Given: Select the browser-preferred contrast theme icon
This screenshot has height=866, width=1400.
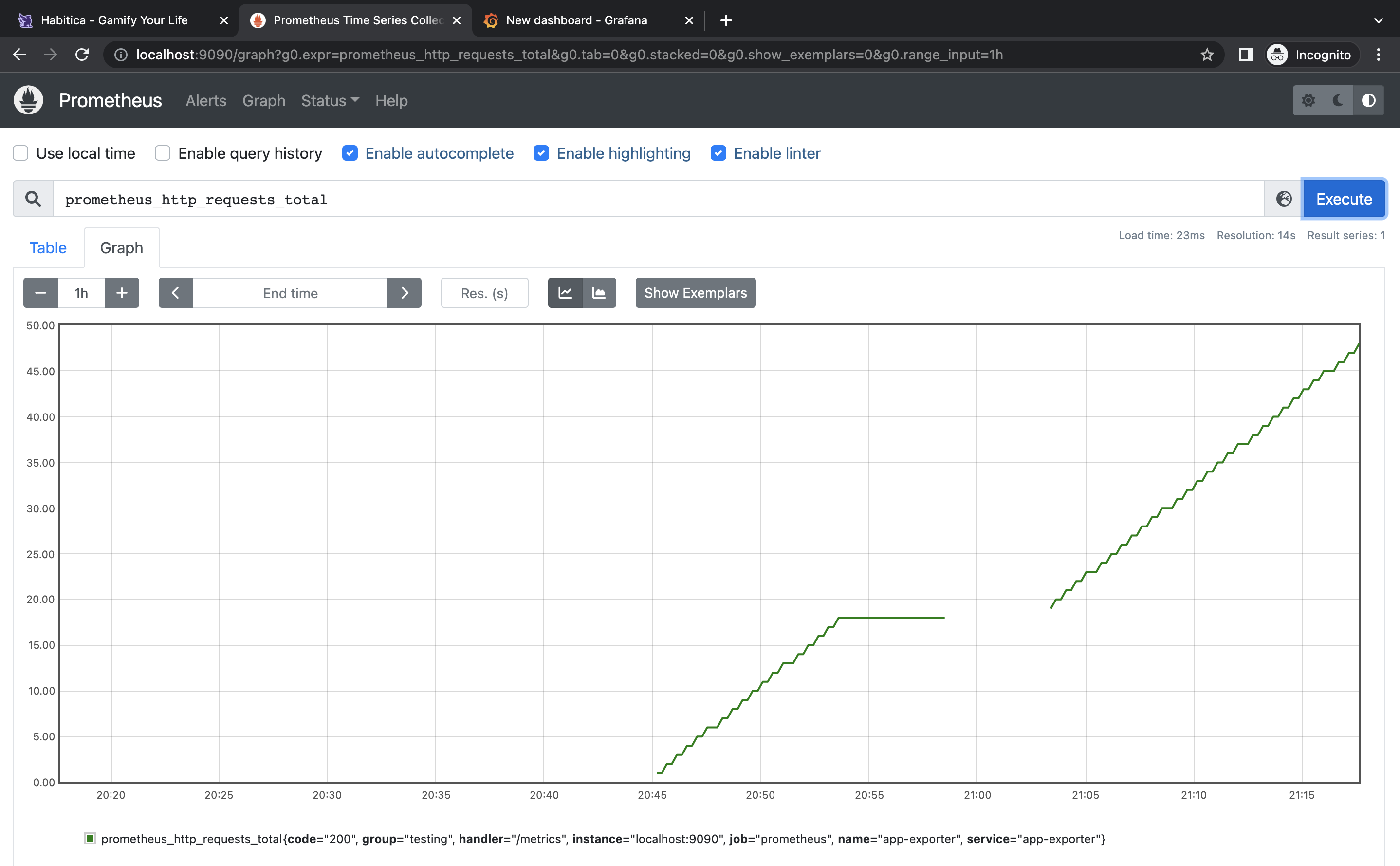Looking at the screenshot, I should tap(1368, 100).
